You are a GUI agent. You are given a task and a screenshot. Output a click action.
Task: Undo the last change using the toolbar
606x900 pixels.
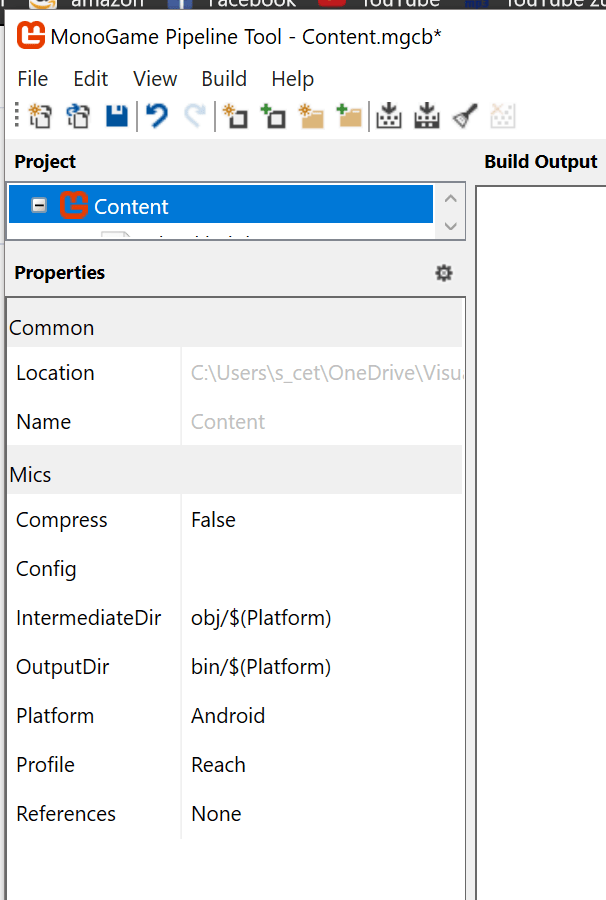click(x=157, y=116)
